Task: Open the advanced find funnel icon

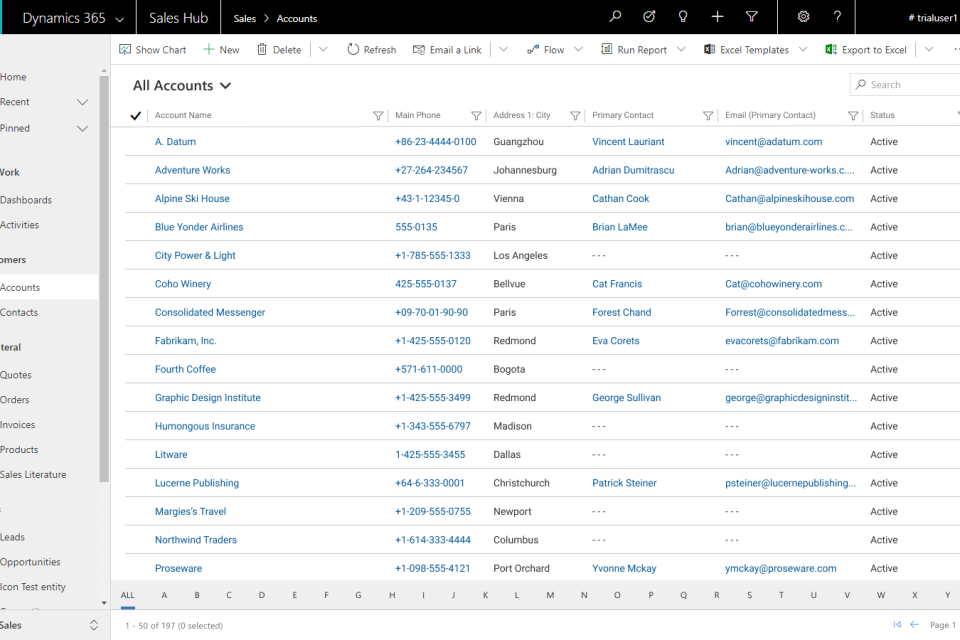Action: [752, 17]
